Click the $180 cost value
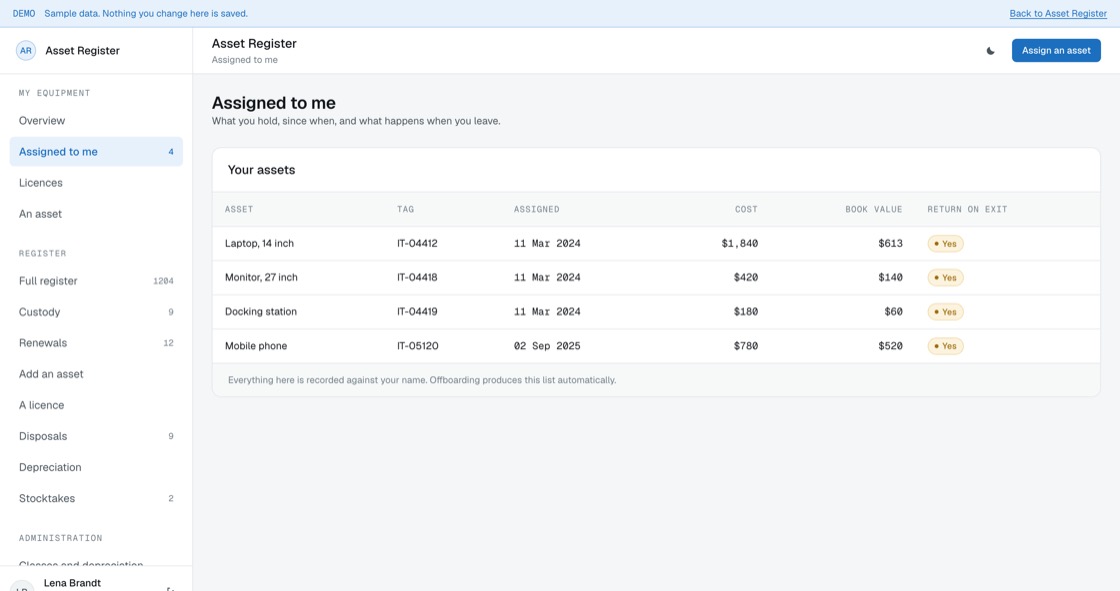The width and height of the screenshot is (1120, 591). (x=746, y=312)
